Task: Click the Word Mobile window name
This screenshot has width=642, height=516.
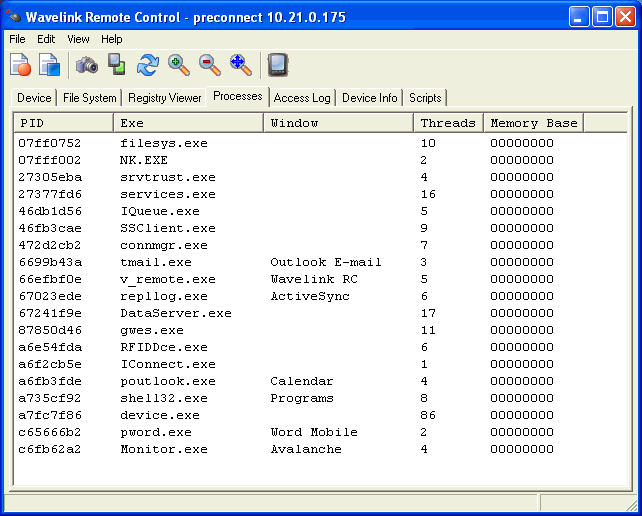Action: 314,432
